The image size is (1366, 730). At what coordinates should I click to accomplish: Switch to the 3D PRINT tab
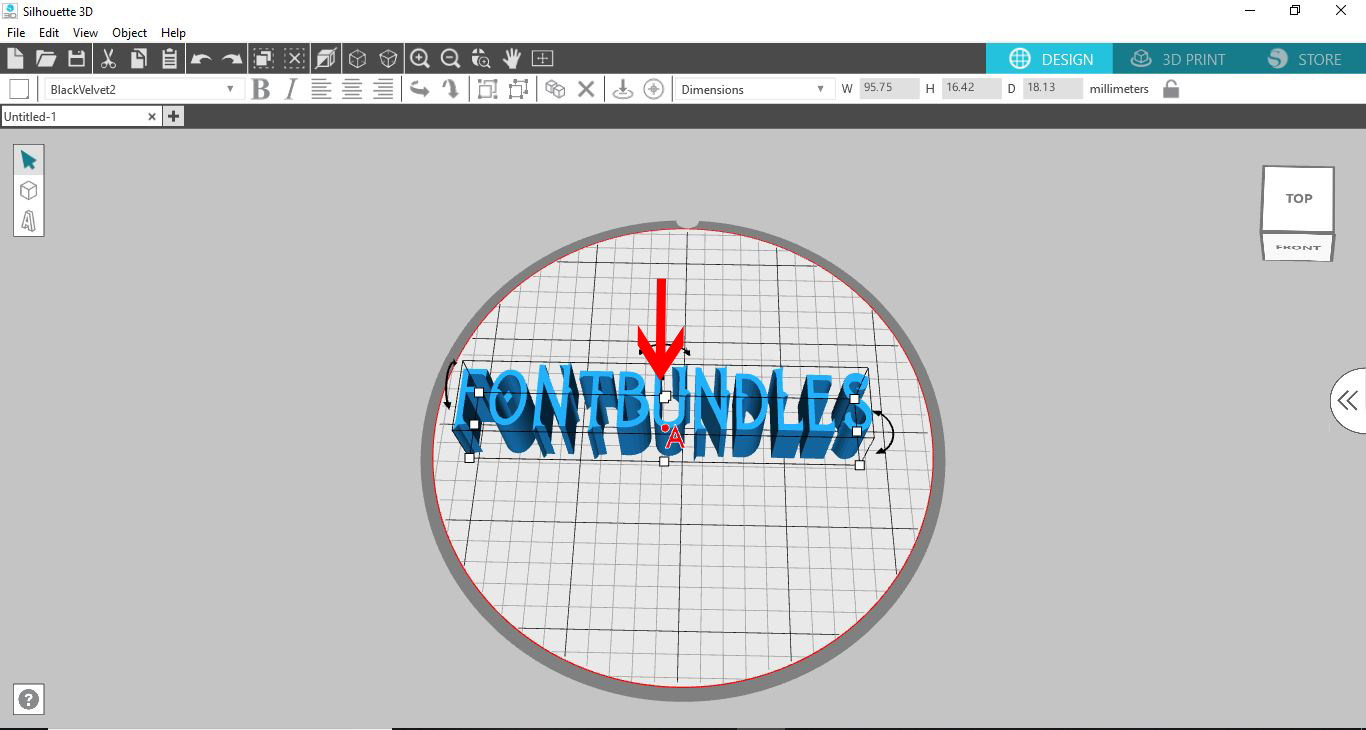point(1177,58)
